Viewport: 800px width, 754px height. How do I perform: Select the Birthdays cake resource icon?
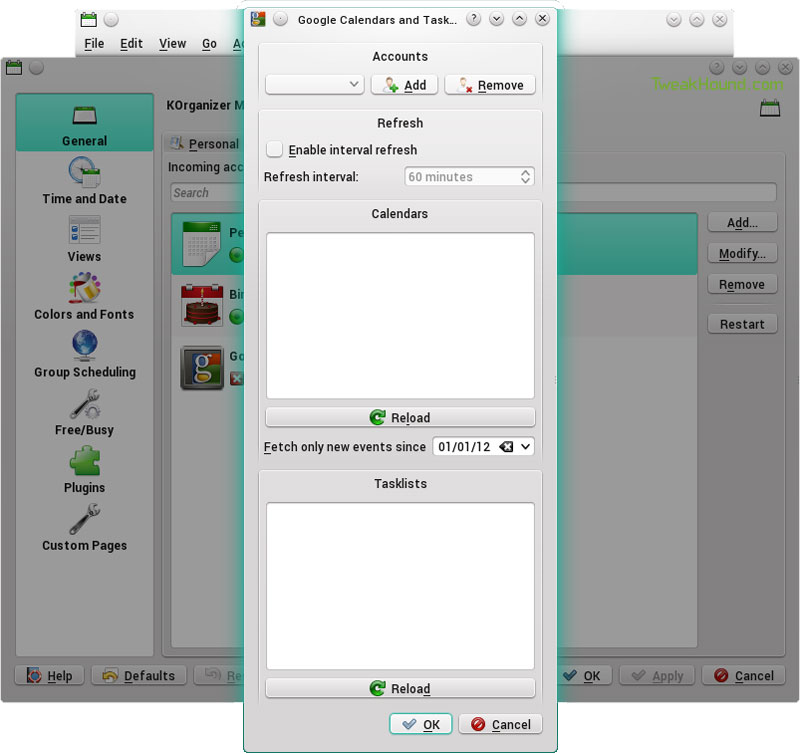click(202, 305)
